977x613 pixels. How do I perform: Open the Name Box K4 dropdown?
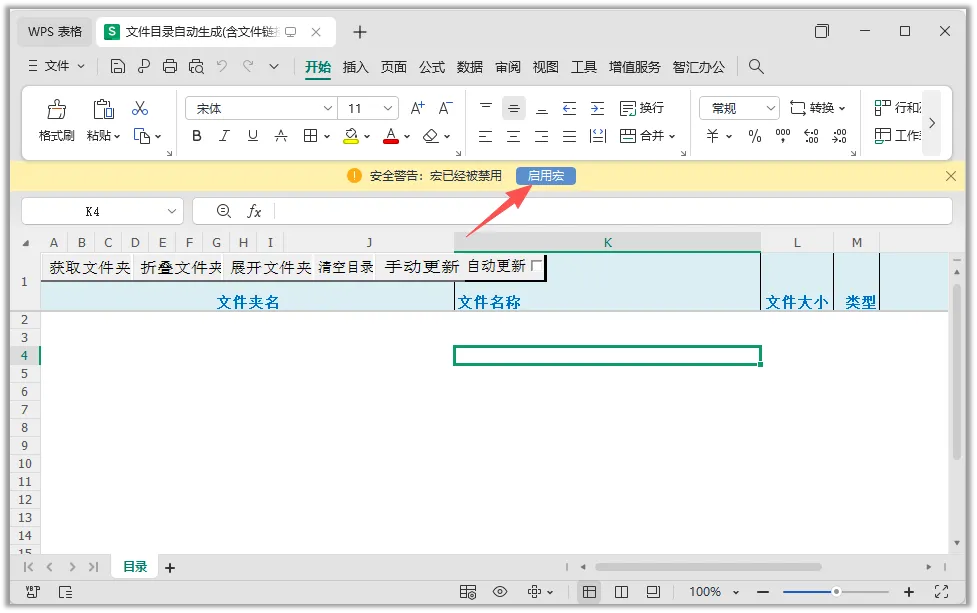[172, 211]
